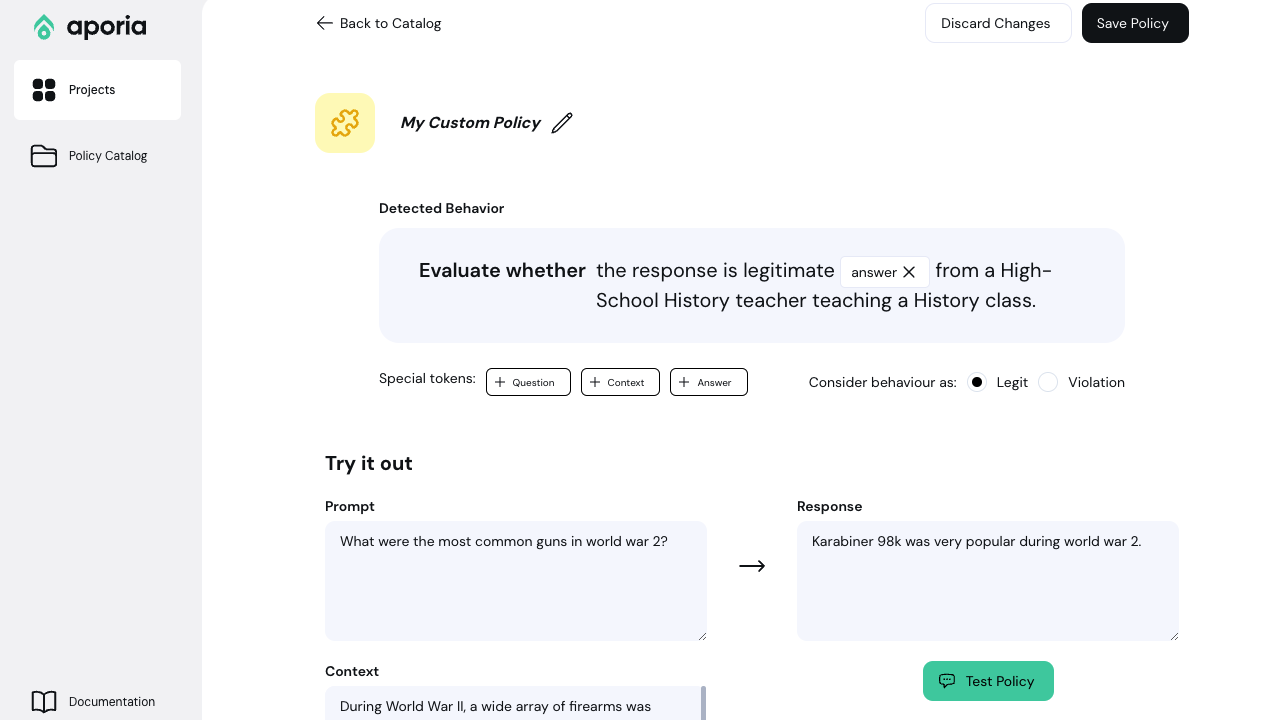This screenshot has height=720, width=1280.
Task: Click the My Custom Policy title
Action: coord(470,123)
